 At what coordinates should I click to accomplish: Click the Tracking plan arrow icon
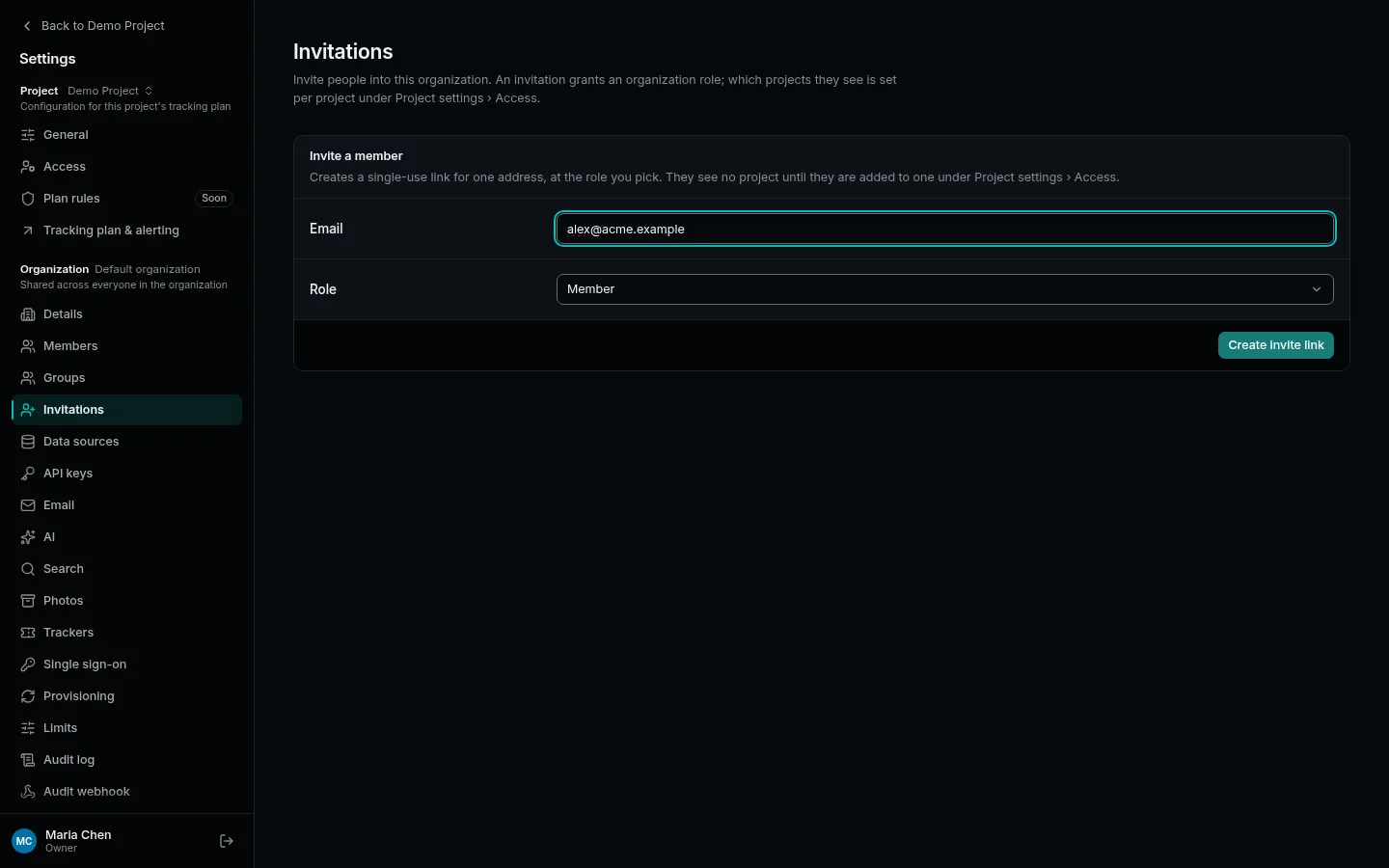pos(28,231)
